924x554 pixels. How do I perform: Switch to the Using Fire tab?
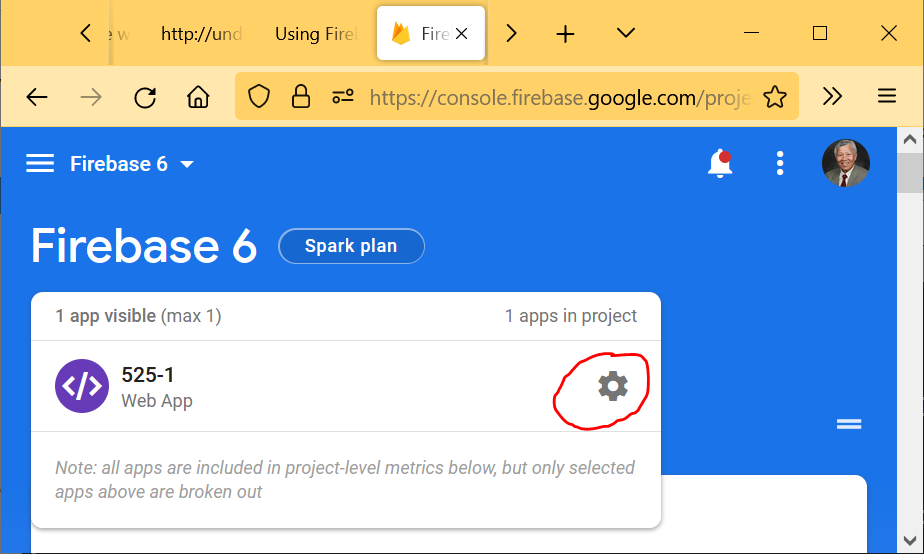[315, 34]
